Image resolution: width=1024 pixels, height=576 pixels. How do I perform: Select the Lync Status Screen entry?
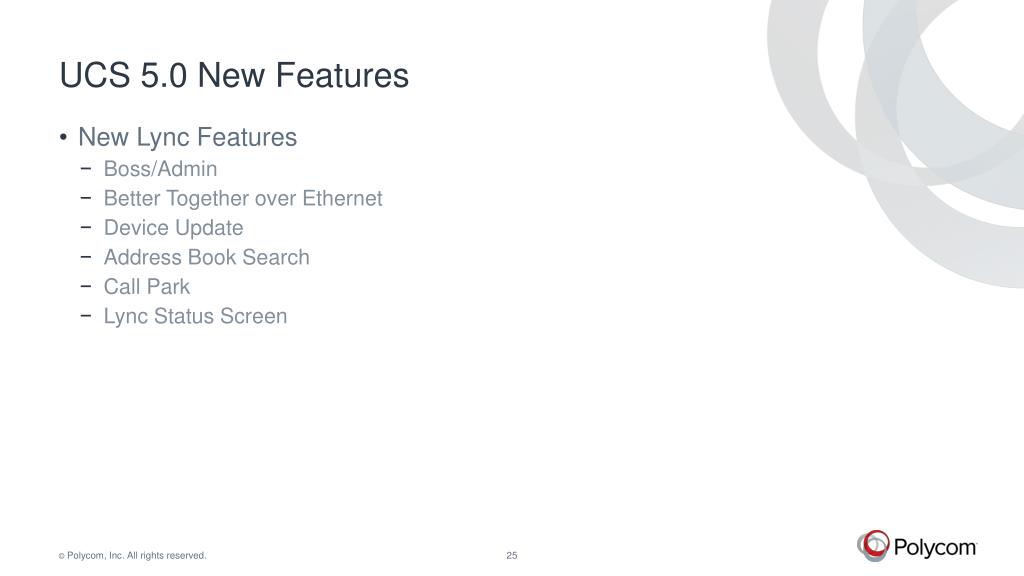point(195,316)
